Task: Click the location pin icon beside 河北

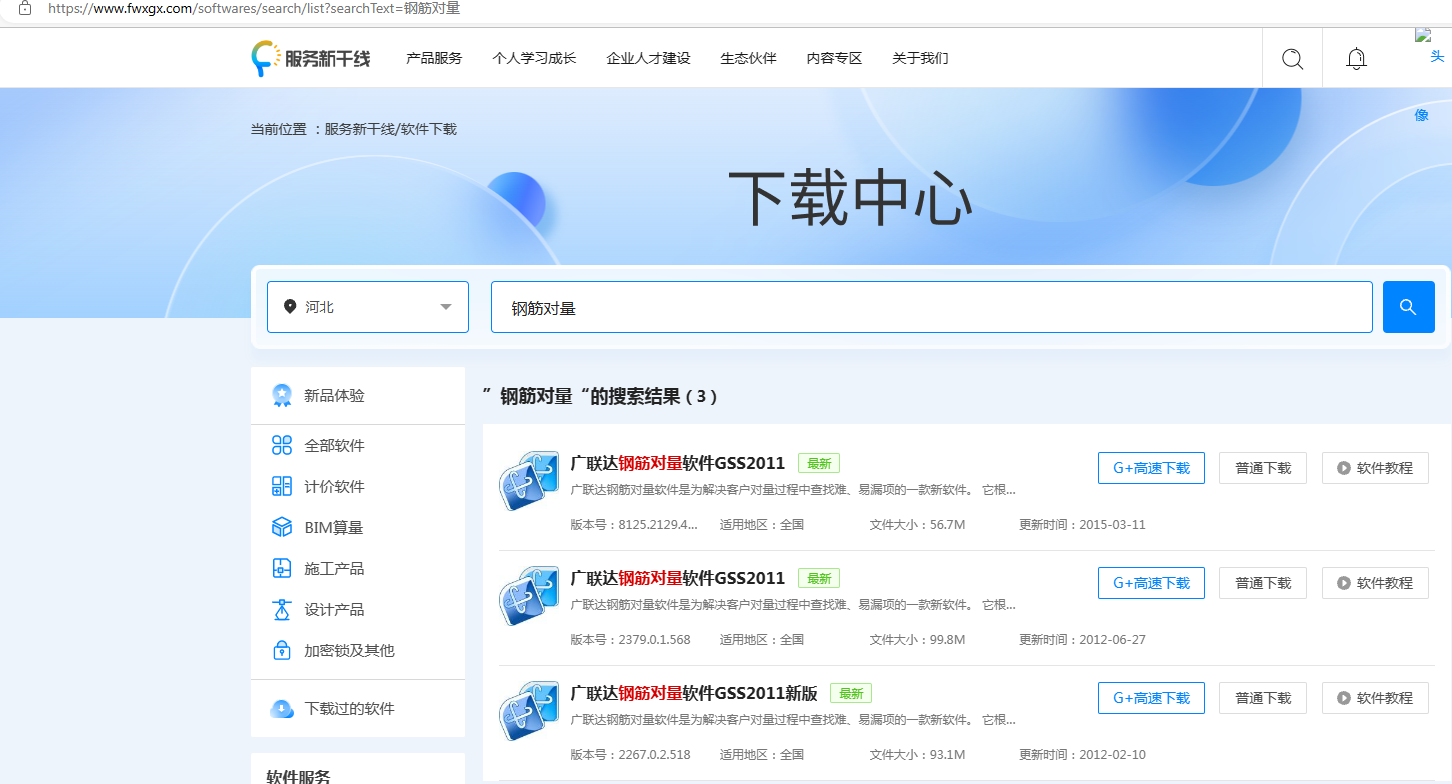Action: 290,307
